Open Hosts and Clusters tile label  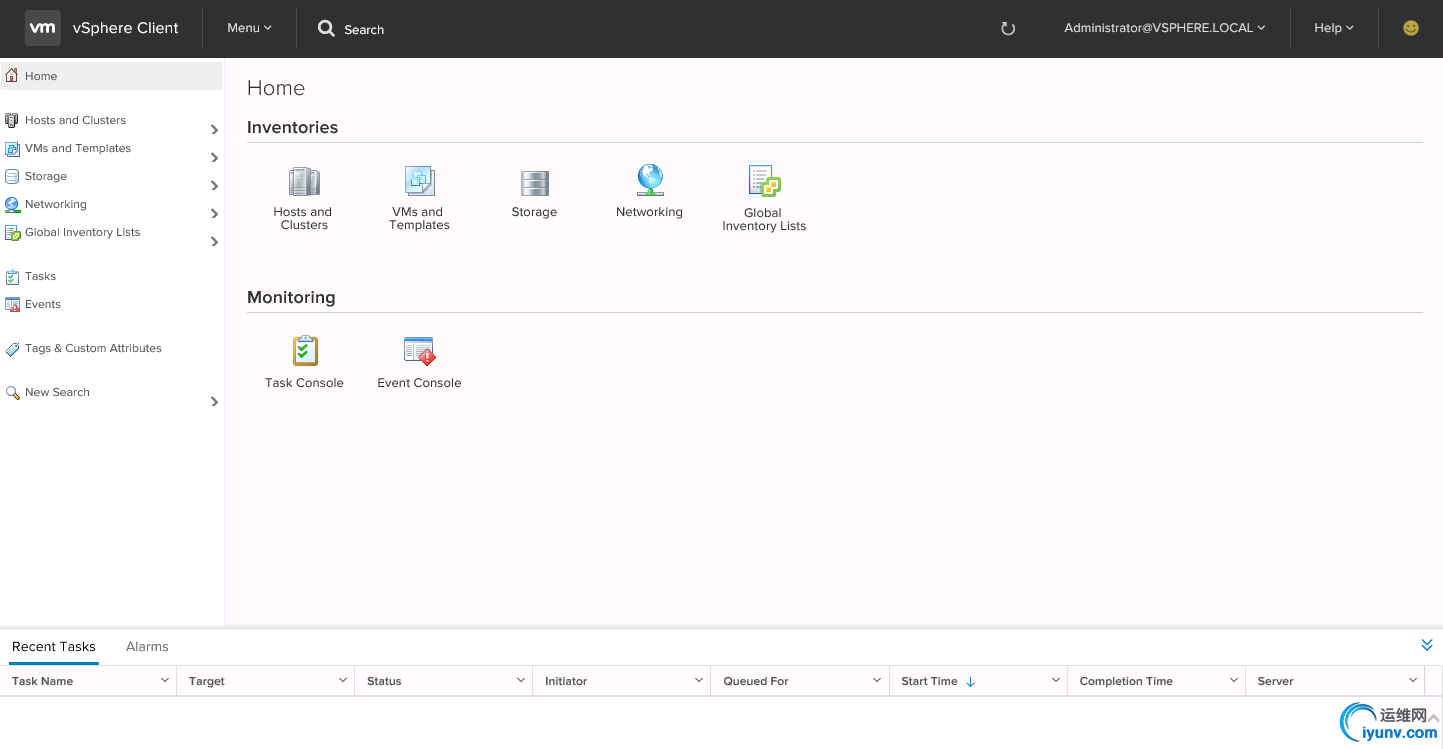[x=304, y=218]
